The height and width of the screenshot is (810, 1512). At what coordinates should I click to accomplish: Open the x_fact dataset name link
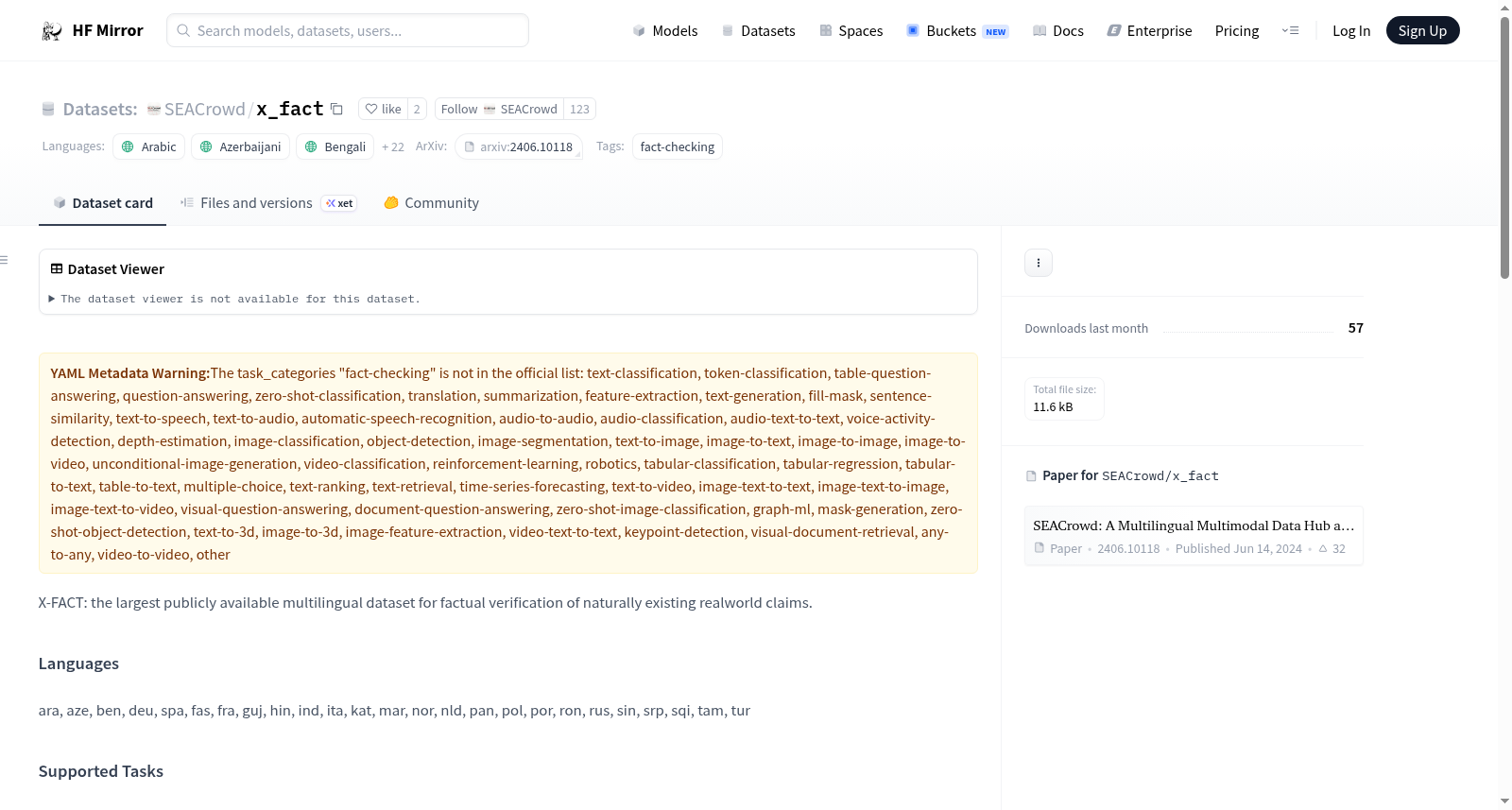tap(290, 110)
